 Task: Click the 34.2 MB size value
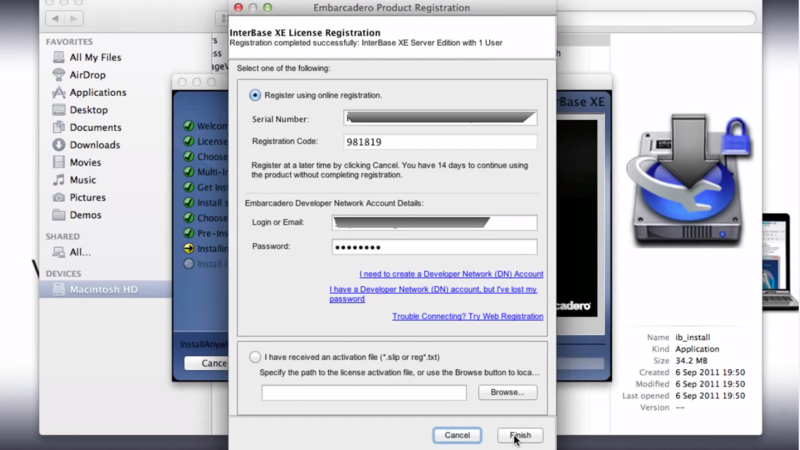click(x=691, y=361)
